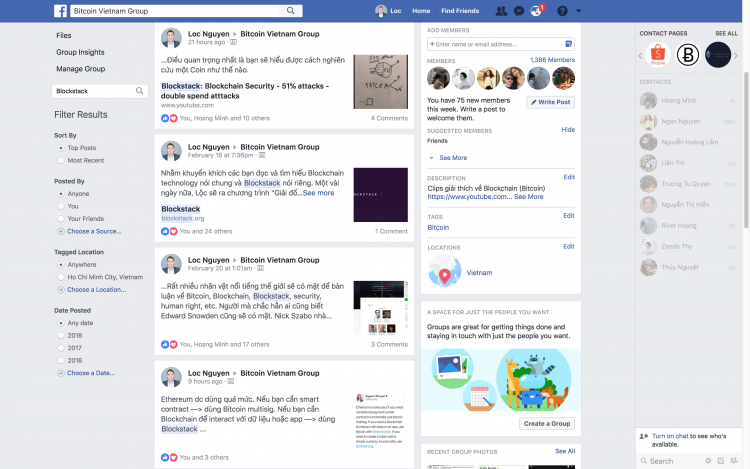This screenshot has width=750, height=469.
Task: Click the page's vertical scrollbar
Action: click(746, 149)
